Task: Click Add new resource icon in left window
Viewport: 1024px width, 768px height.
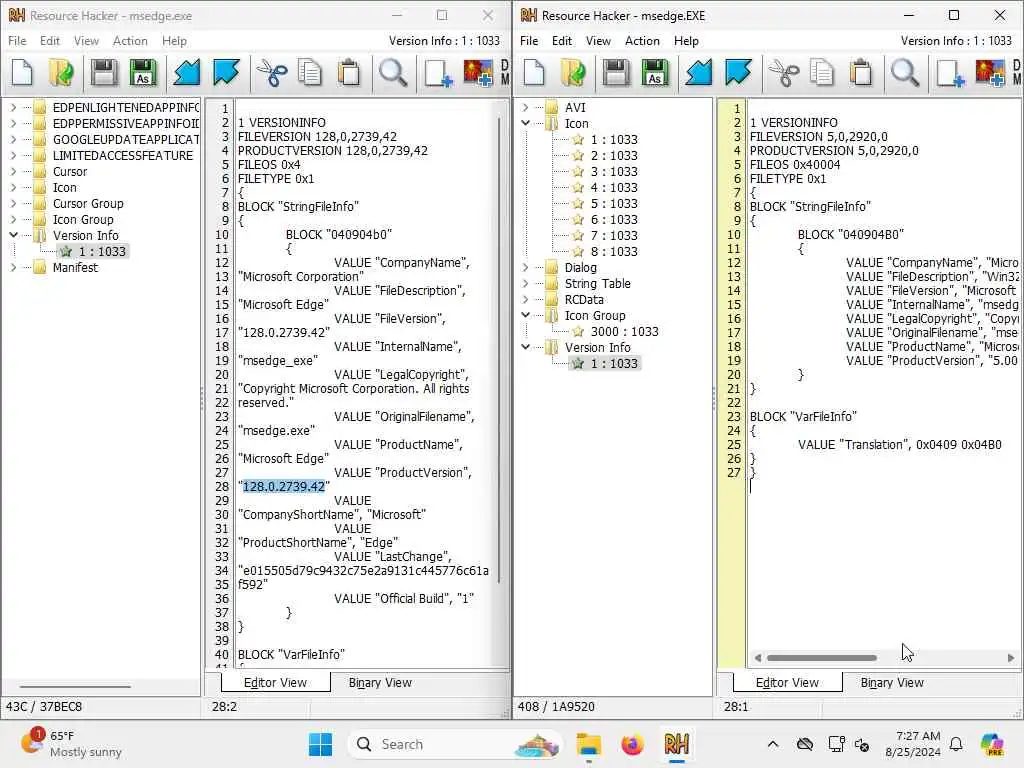Action: coord(438,72)
